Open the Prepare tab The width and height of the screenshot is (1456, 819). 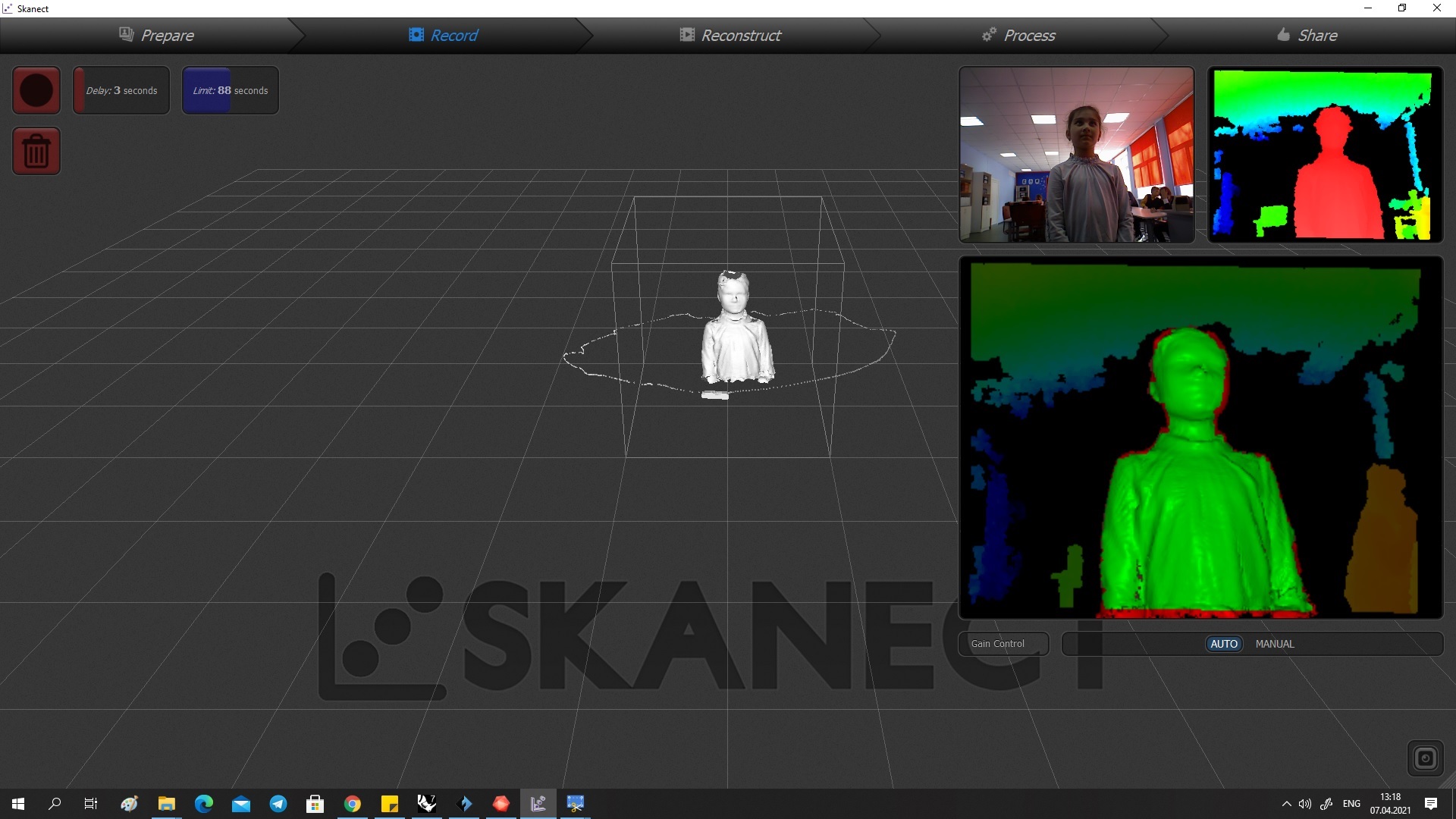pos(156,35)
